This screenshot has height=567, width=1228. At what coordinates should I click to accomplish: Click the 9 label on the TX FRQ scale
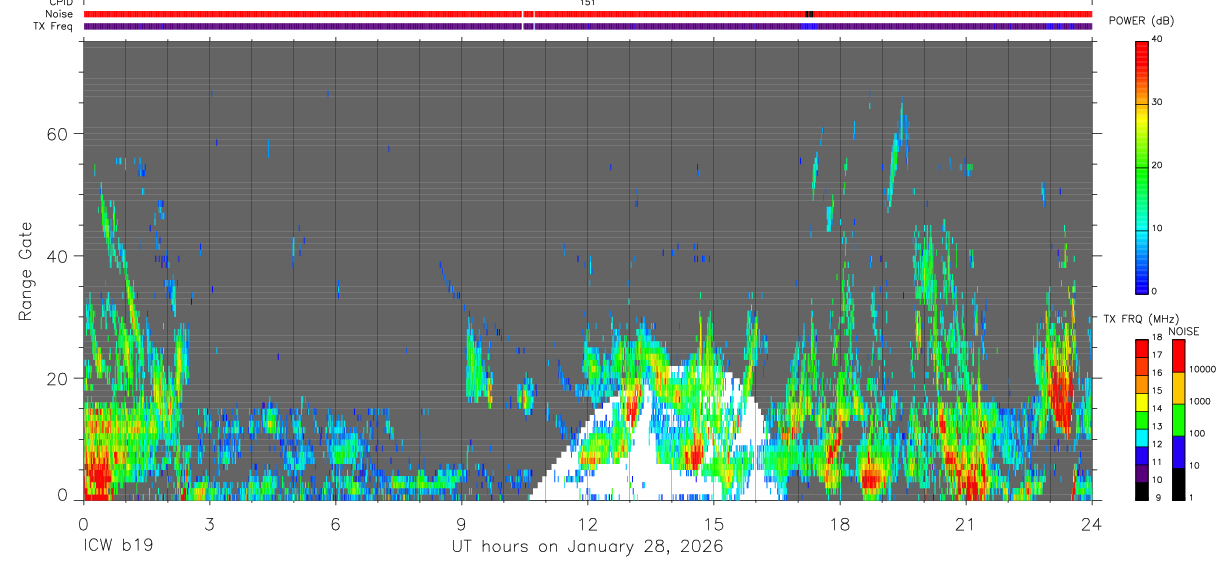click(x=1157, y=497)
